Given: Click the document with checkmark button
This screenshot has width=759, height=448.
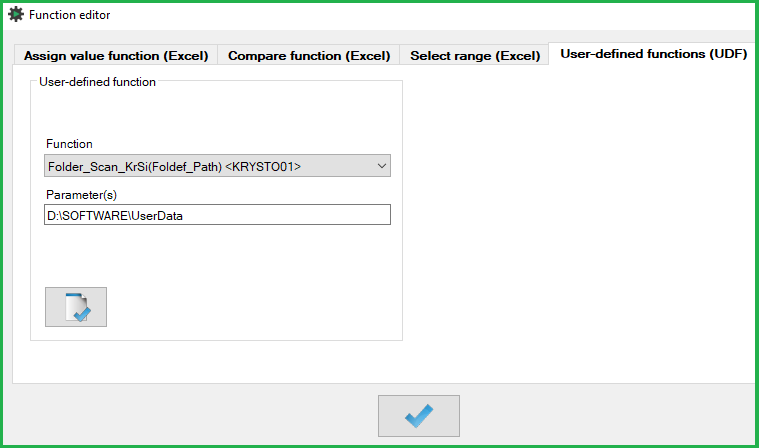Looking at the screenshot, I should coord(76,307).
